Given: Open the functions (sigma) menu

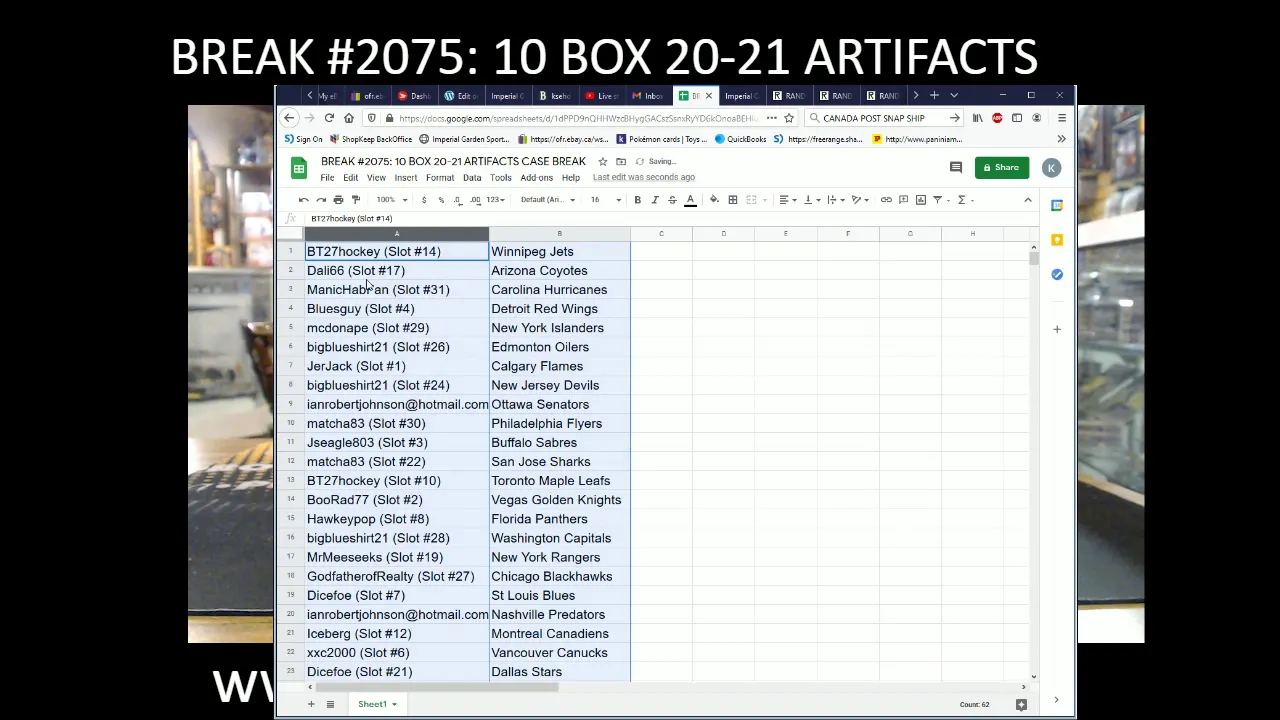Looking at the screenshot, I should pos(964,200).
